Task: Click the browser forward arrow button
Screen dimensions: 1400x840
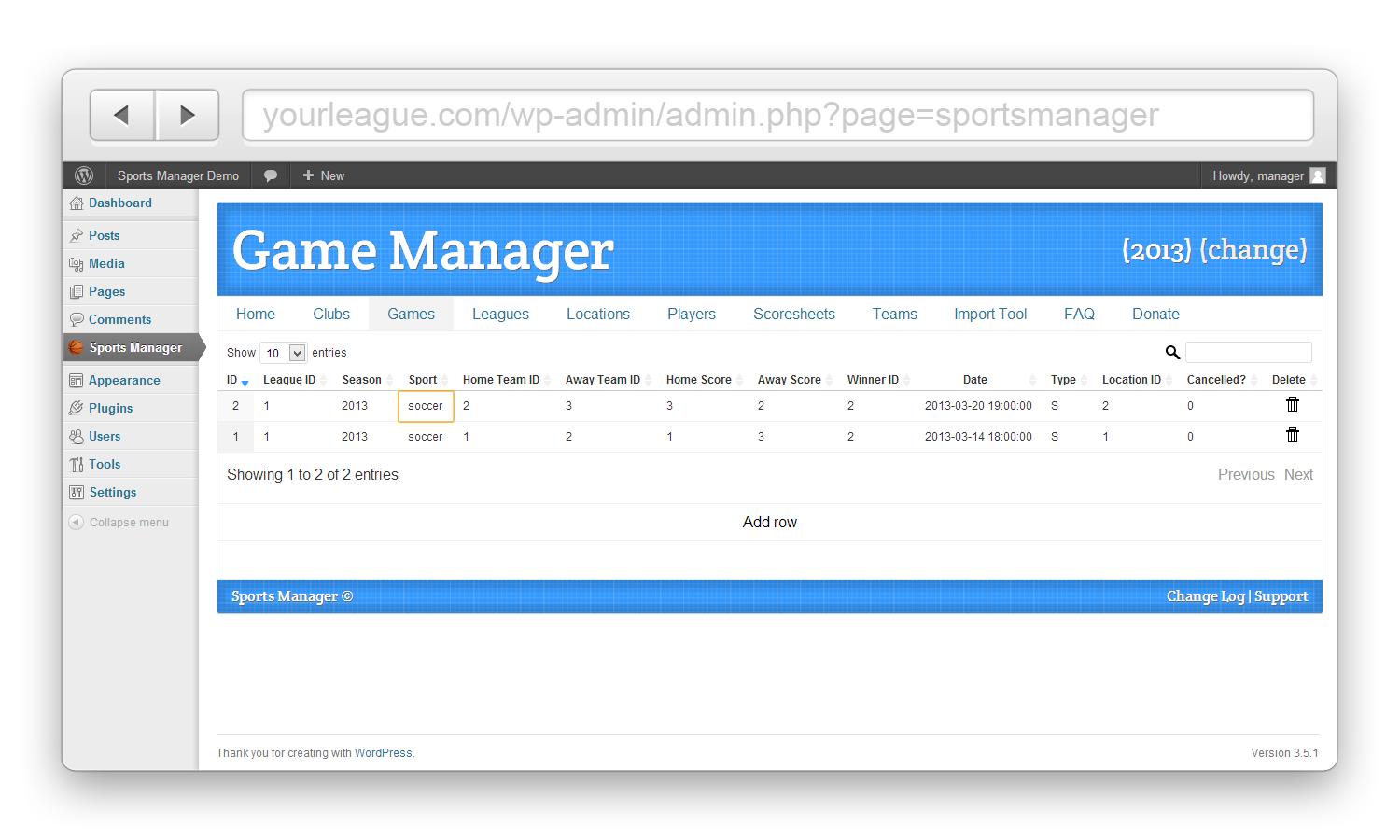Action: coord(188,115)
